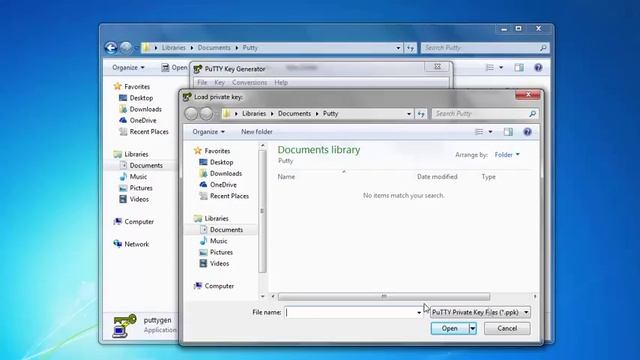Click folder icon in dialog address bar
The image size is (640, 360).
[x=227, y=113]
